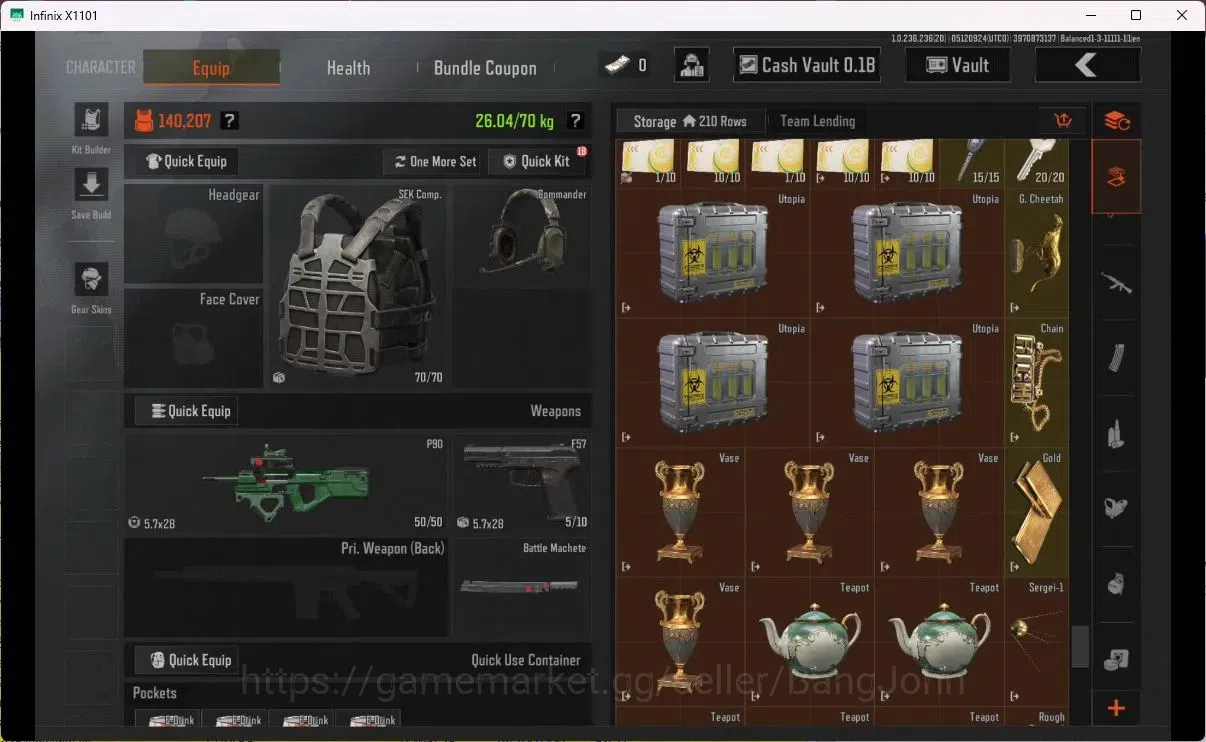
Task: Open the Team Lending tab
Action: click(817, 121)
